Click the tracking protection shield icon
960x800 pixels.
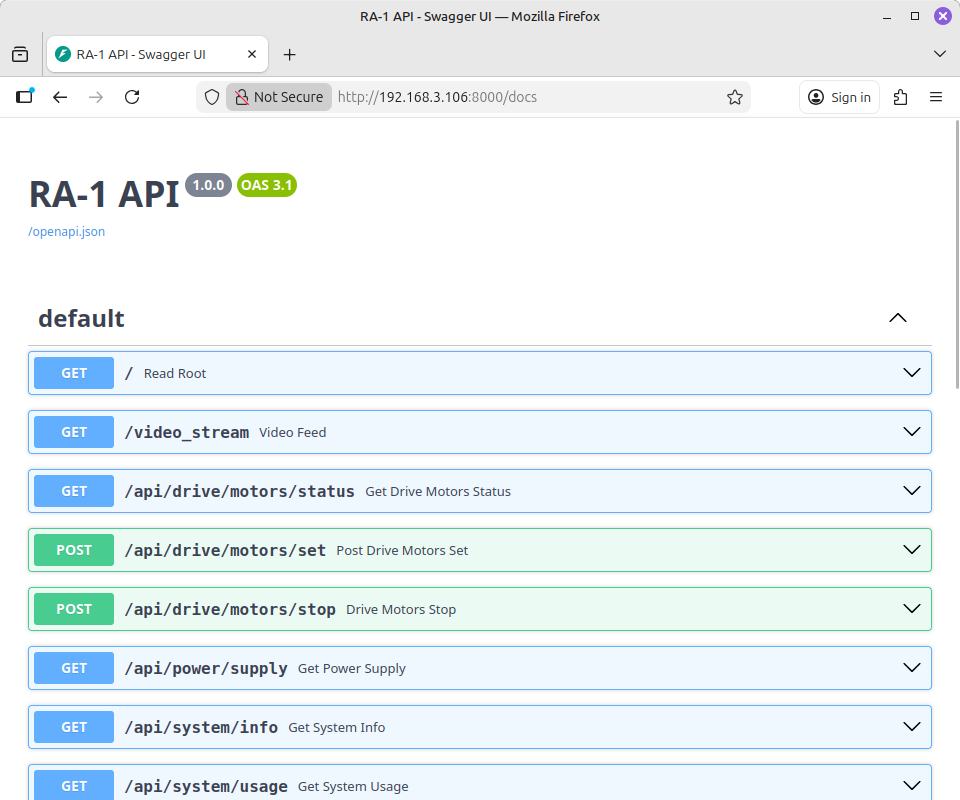pos(211,97)
